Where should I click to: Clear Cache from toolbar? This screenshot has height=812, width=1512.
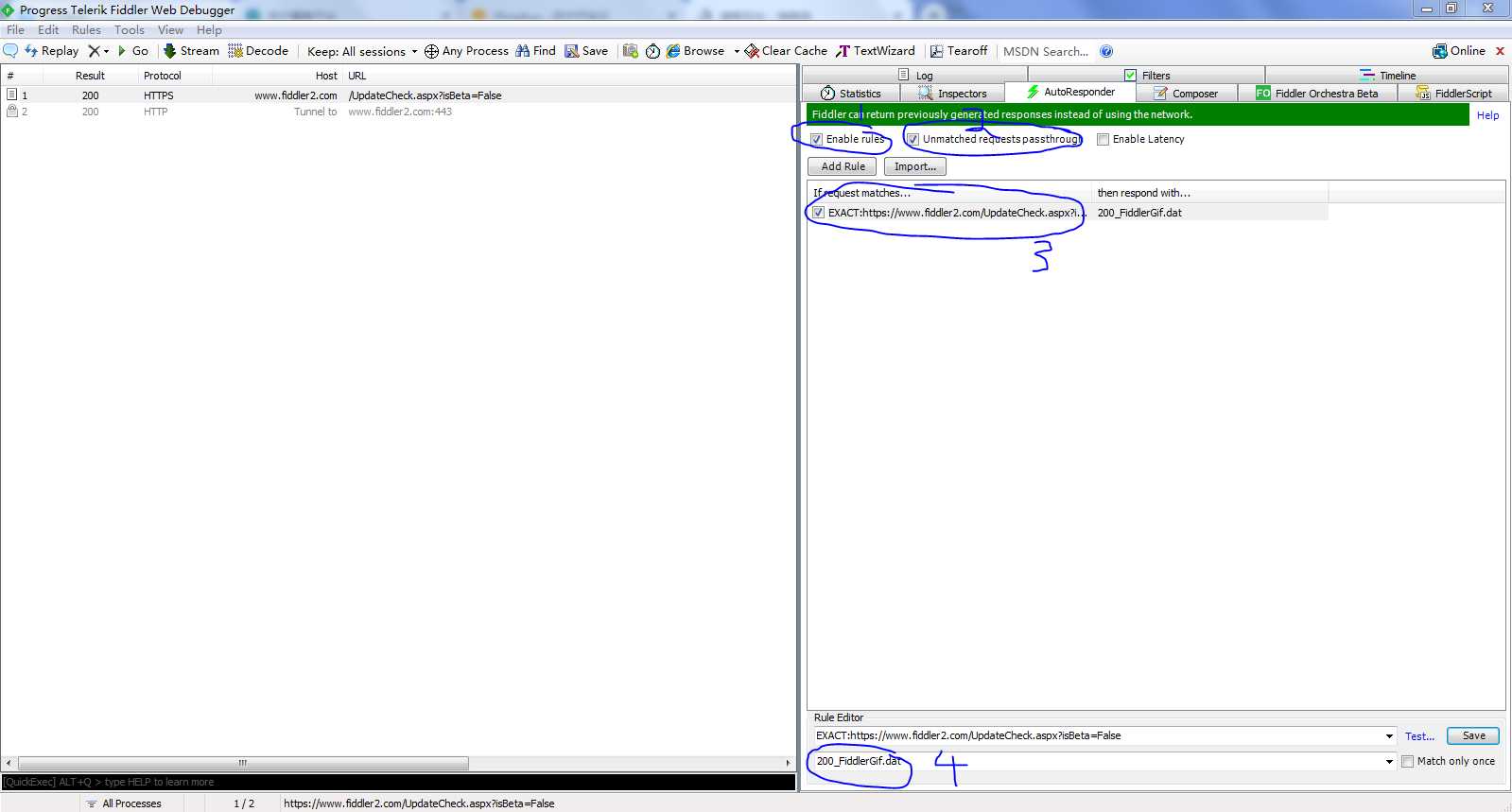786,51
